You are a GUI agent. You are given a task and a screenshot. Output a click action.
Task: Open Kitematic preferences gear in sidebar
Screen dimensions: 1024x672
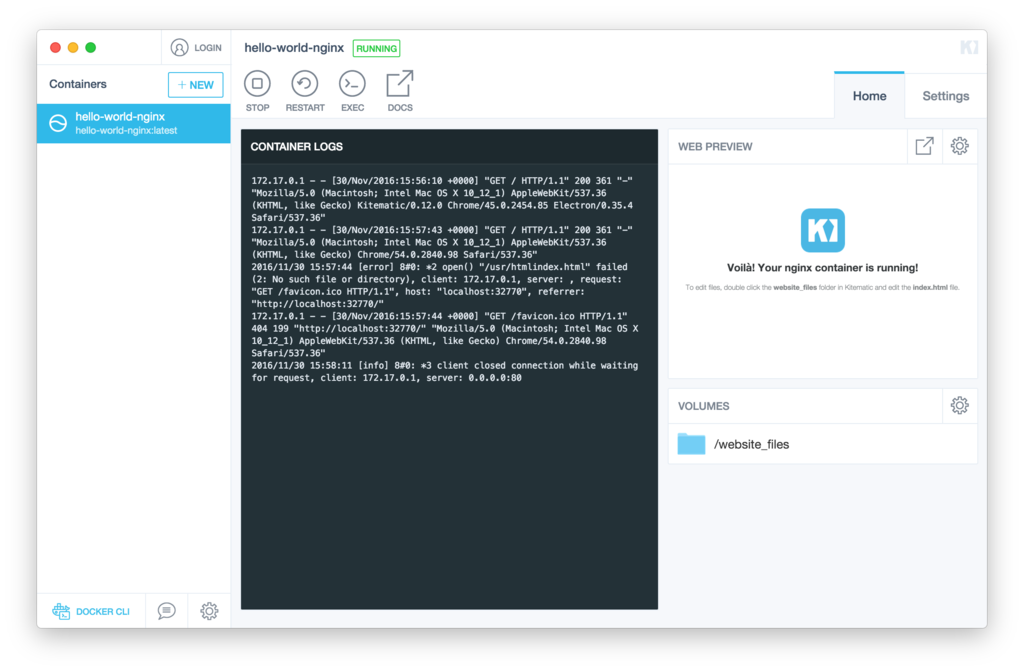point(209,611)
